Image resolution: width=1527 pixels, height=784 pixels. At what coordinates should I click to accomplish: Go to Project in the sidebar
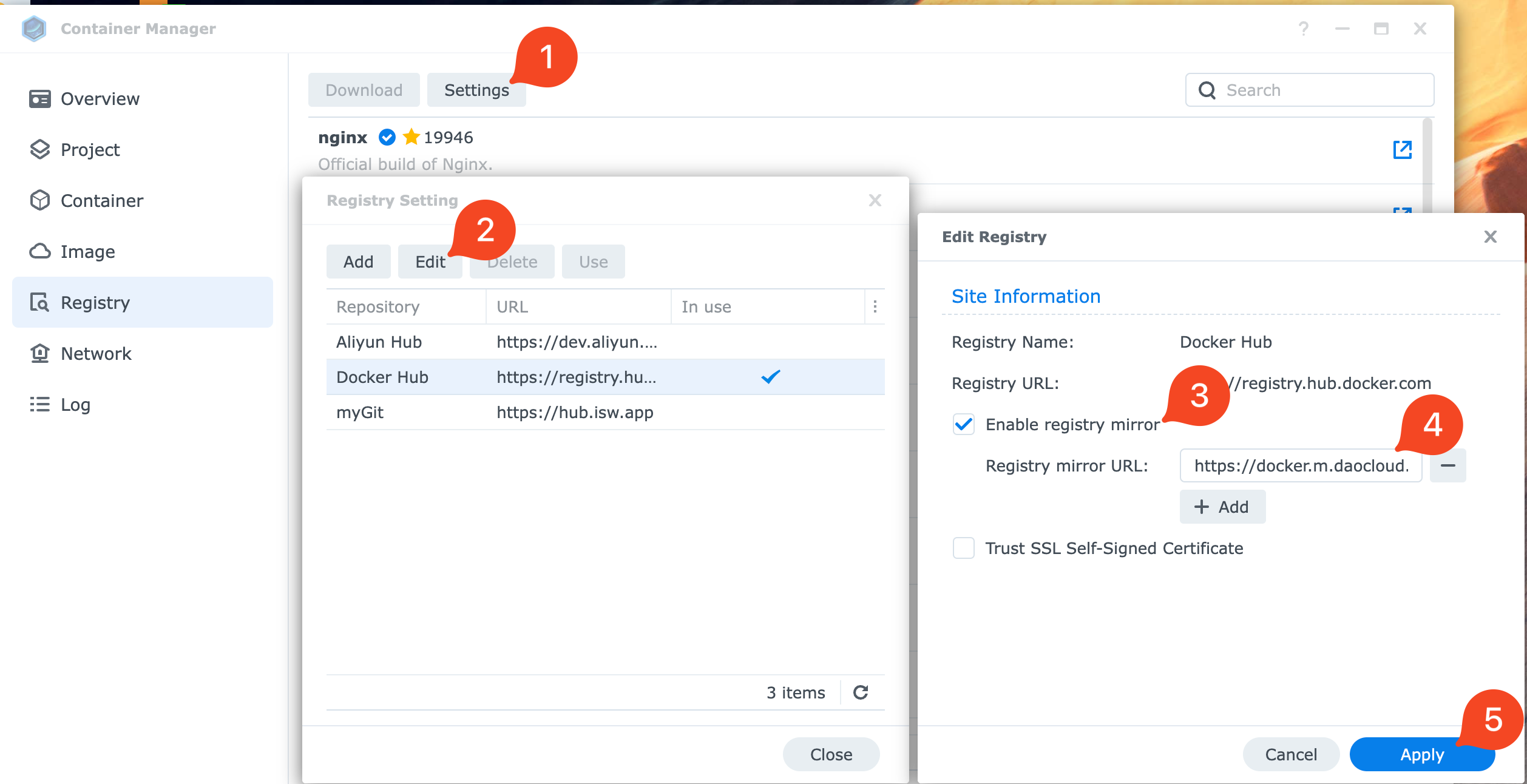tap(143, 150)
